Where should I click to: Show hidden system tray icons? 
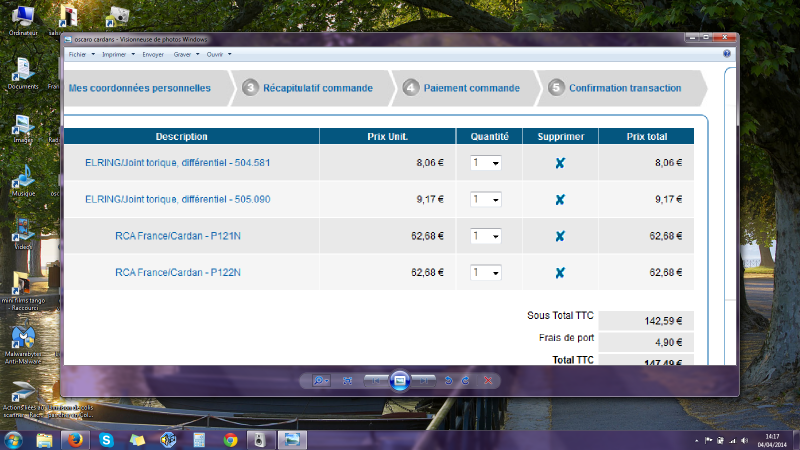point(696,441)
